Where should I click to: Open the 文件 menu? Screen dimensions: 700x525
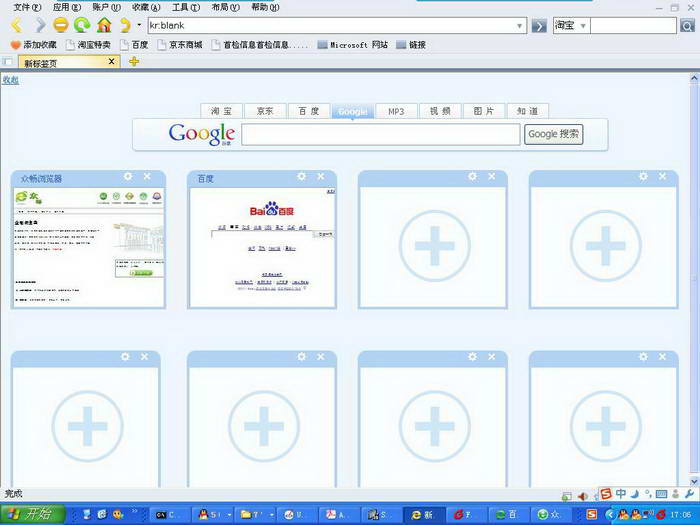27,7
